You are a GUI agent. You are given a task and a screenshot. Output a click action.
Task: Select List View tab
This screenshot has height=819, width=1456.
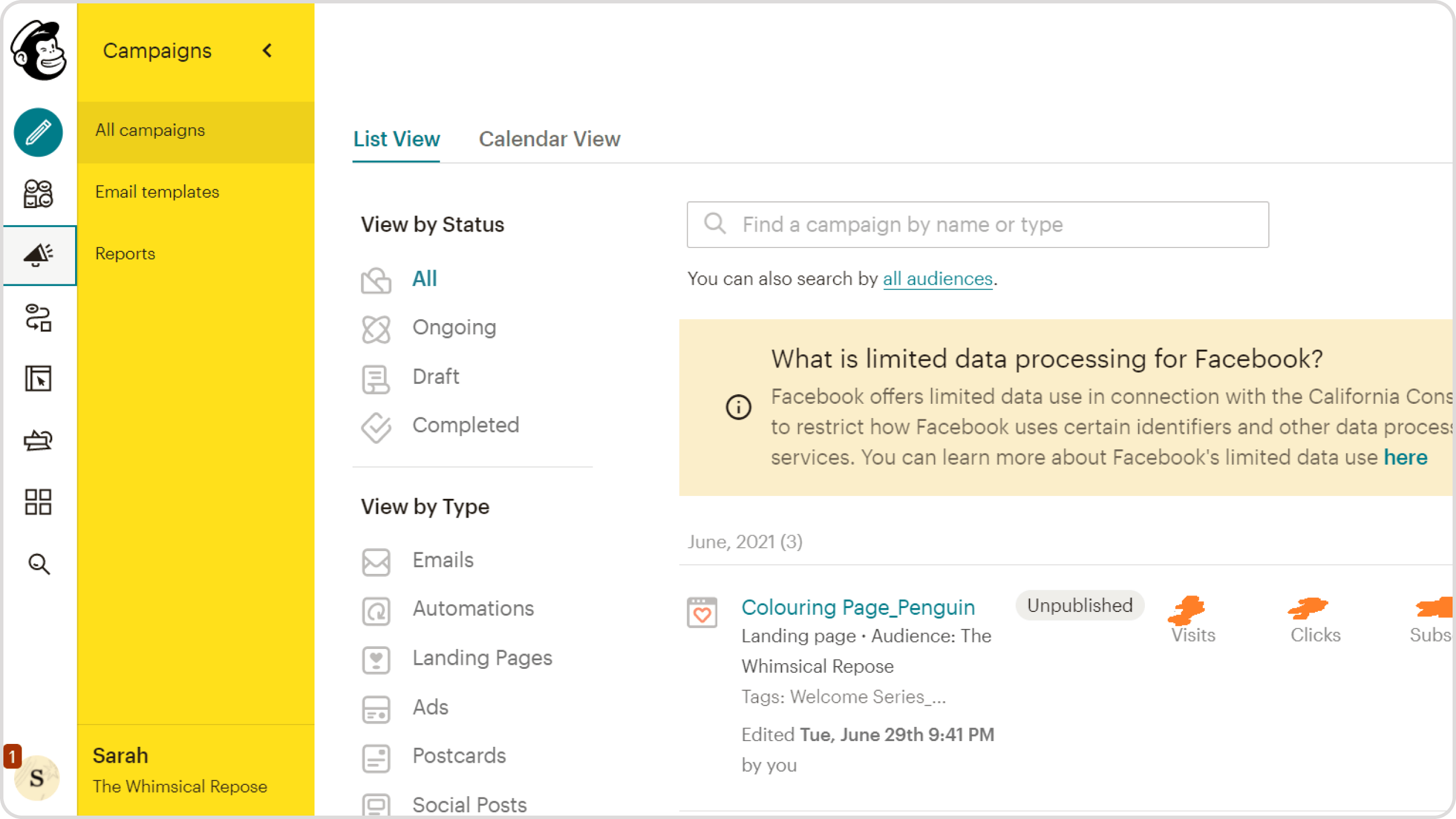397,139
